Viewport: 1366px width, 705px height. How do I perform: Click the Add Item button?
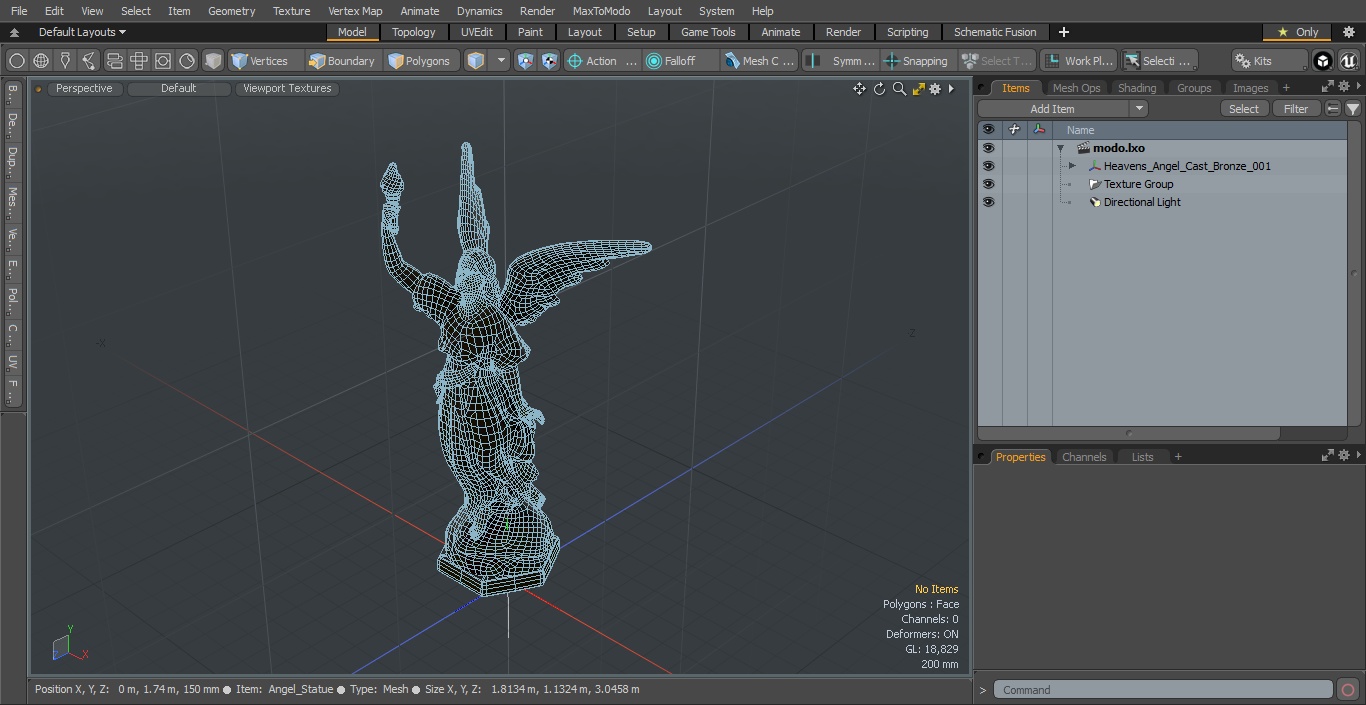(1054, 109)
